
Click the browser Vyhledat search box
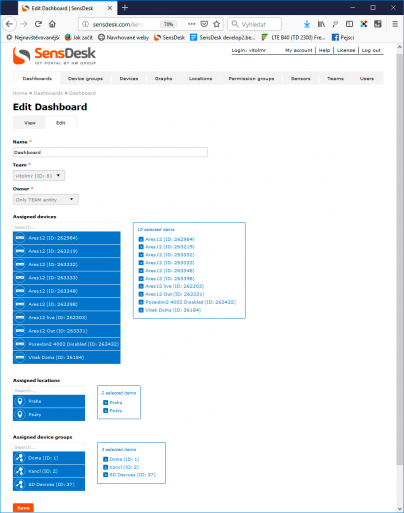(255, 24)
